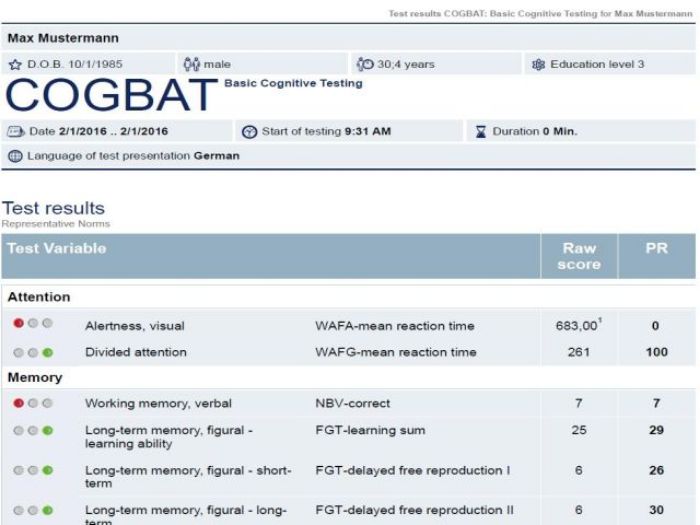Click the language value German
The image size is (700, 525).
217,156
